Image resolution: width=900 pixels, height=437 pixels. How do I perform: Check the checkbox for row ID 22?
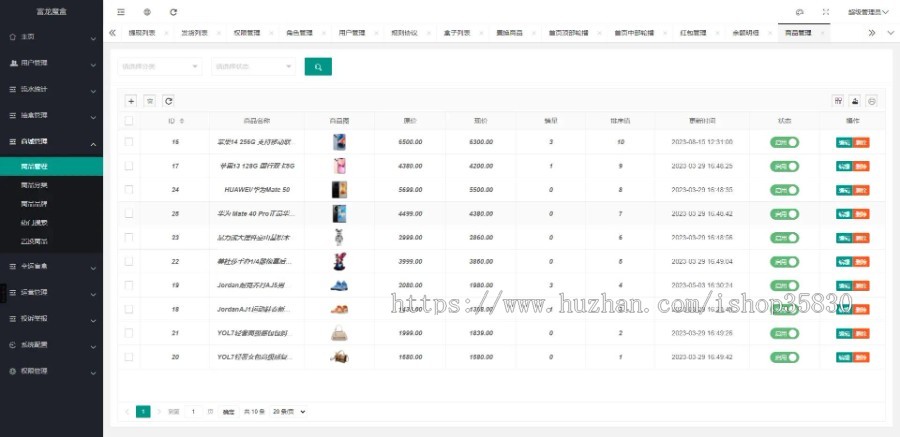click(x=129, y=261)
